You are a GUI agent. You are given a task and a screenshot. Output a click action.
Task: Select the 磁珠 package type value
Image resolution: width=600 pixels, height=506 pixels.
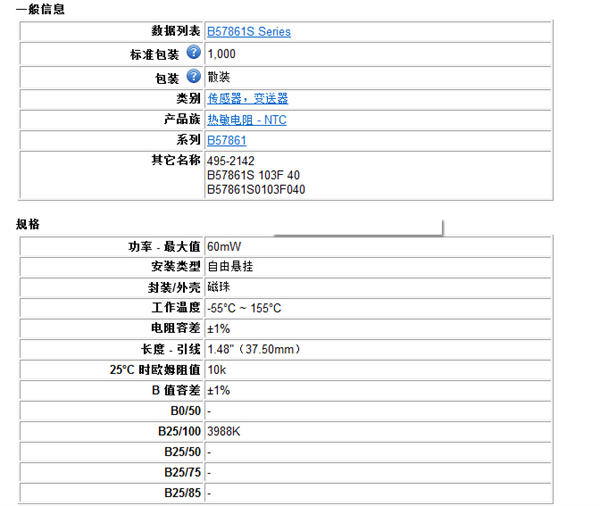[218, 287]
